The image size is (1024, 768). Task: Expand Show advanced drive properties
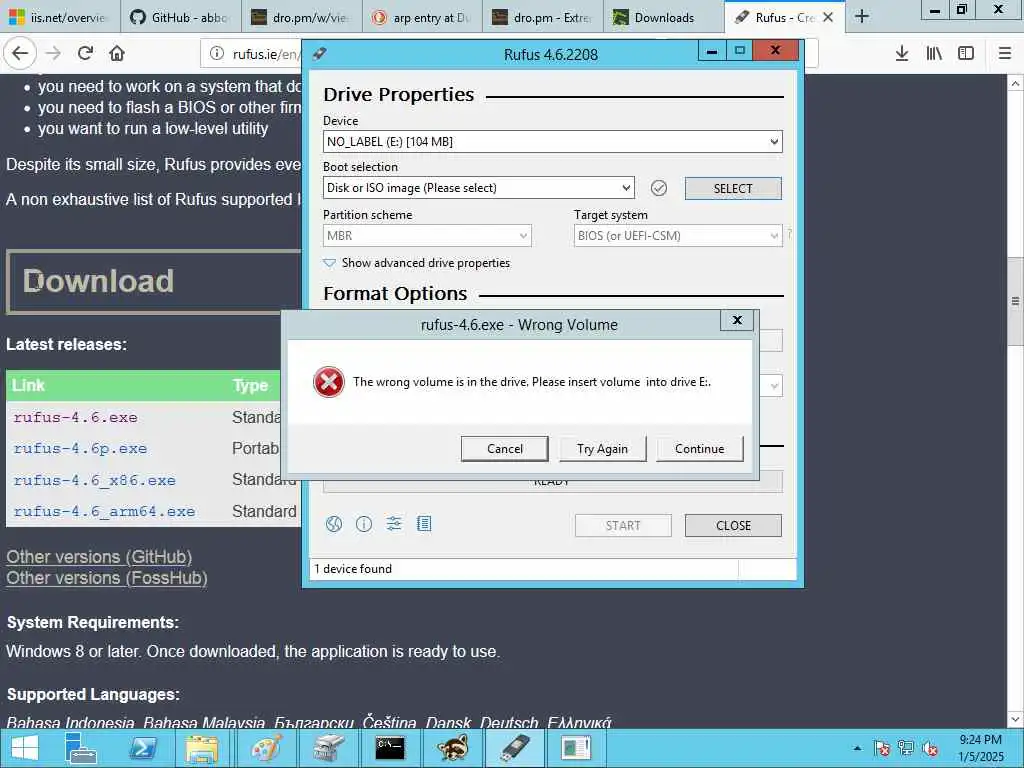(x=417, y=263)
